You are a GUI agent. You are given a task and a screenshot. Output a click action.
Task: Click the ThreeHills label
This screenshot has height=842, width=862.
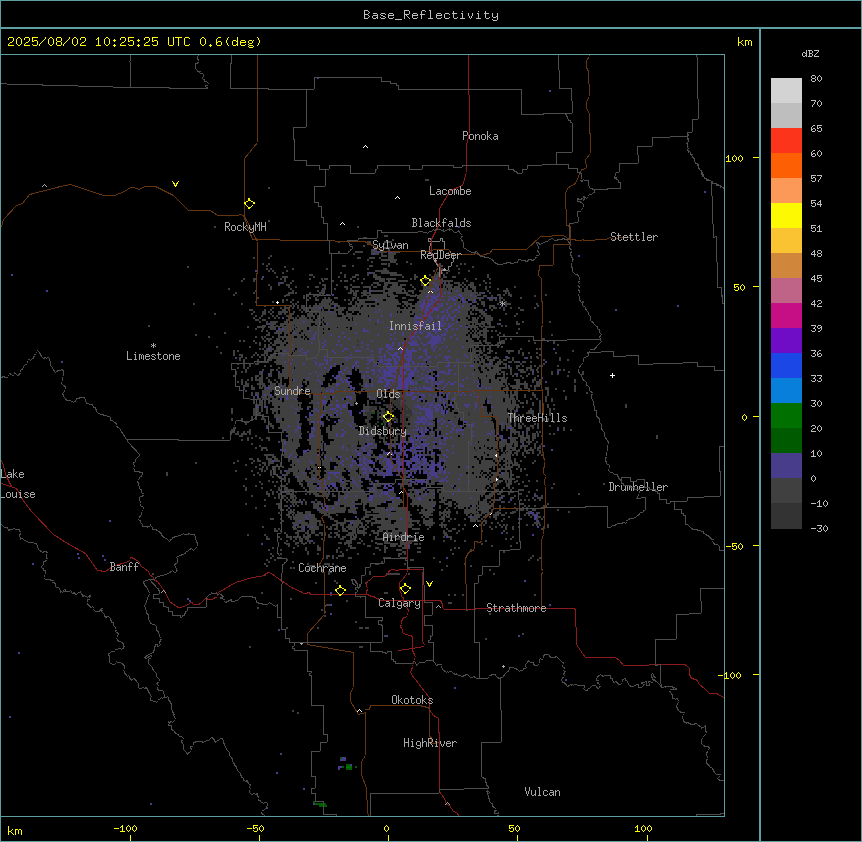pyautogui.click(x=537, y=418)
